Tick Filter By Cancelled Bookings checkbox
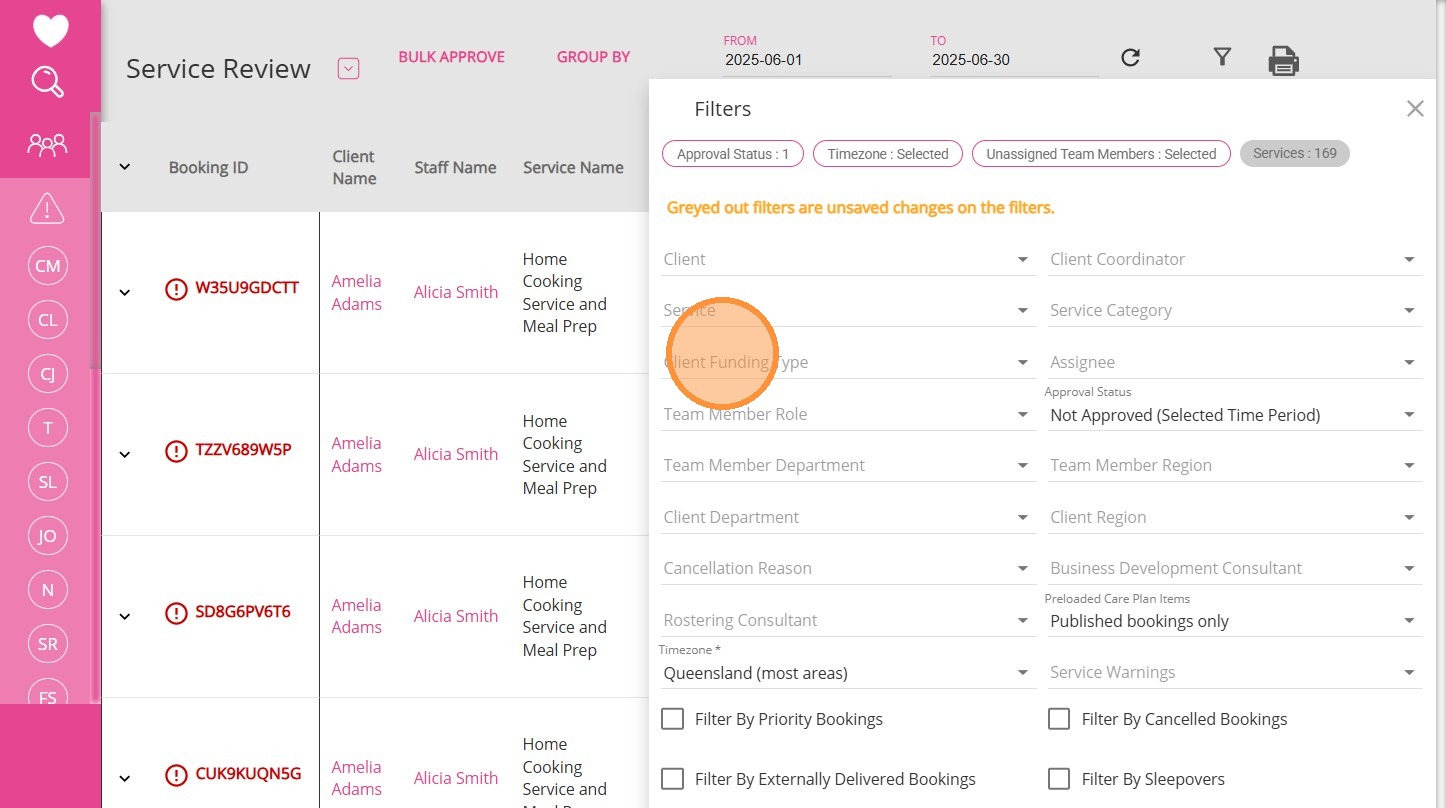 tap(1059, 719)
